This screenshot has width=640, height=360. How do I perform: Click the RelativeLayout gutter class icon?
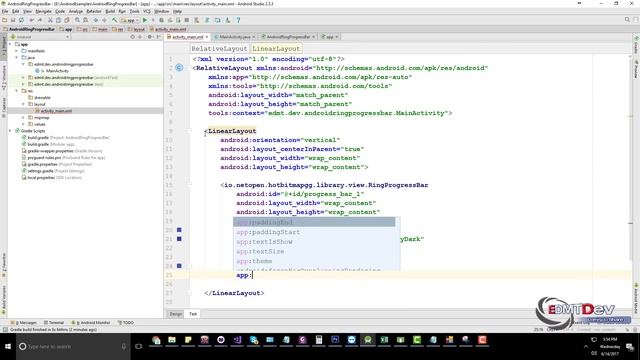tap(179, 68)
